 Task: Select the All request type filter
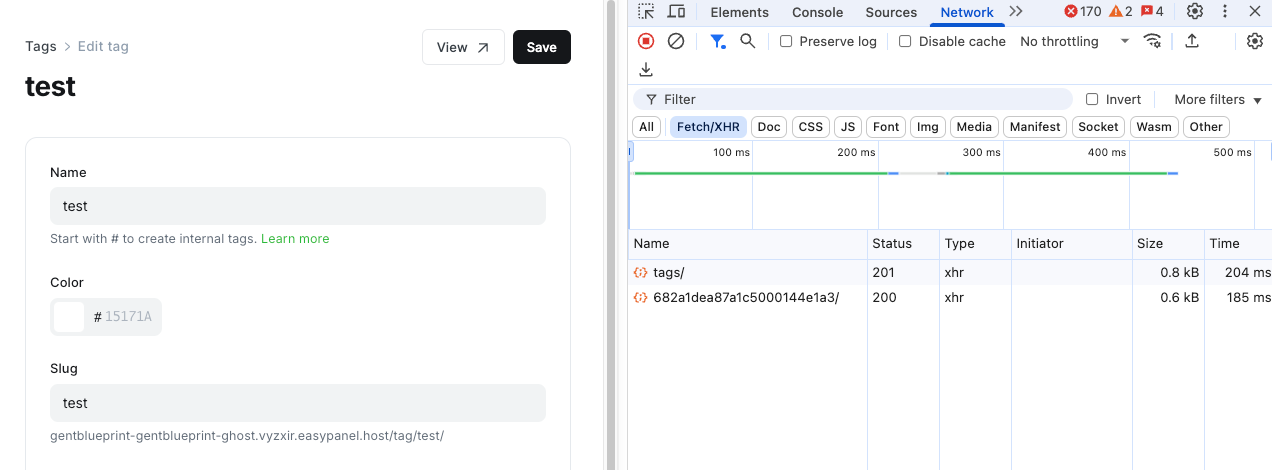point(647,127)
